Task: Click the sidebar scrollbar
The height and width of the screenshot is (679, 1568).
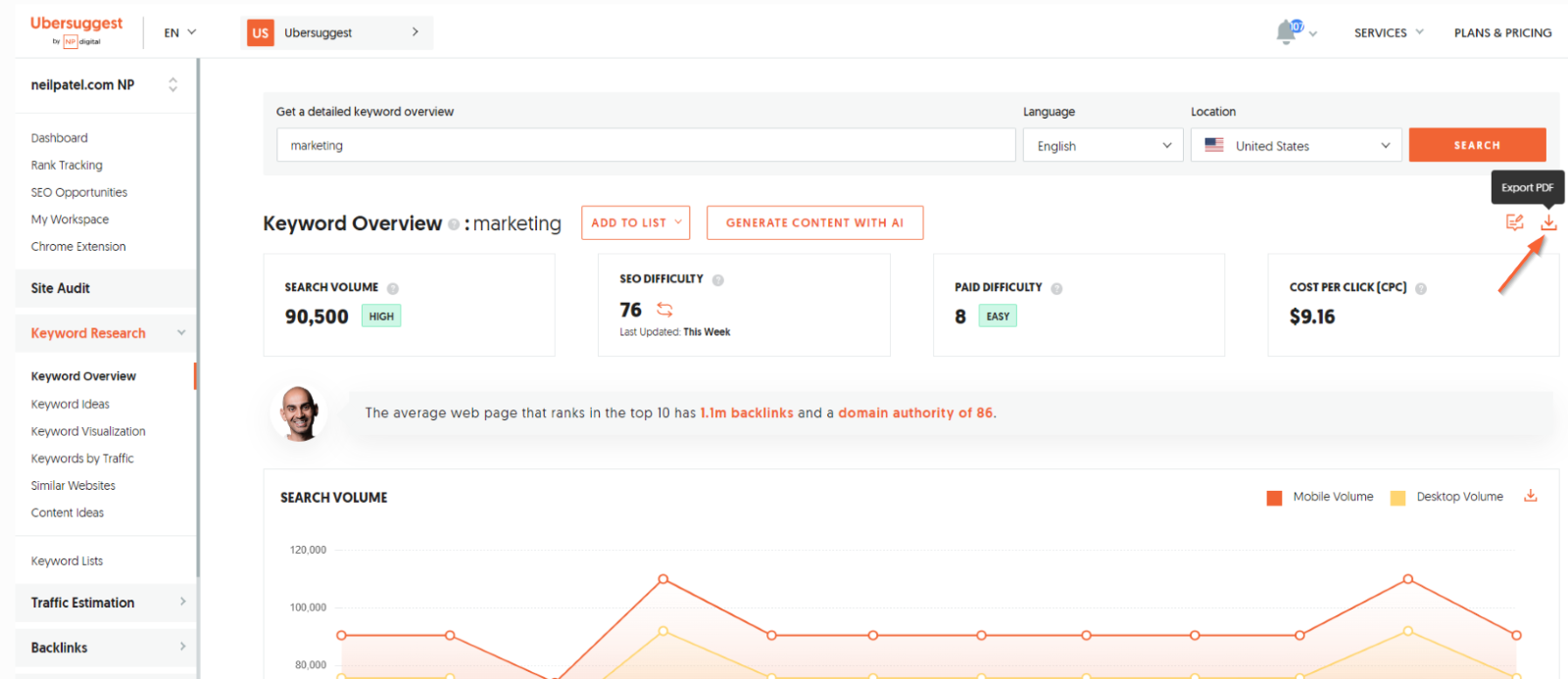Action: coord(198,318)
